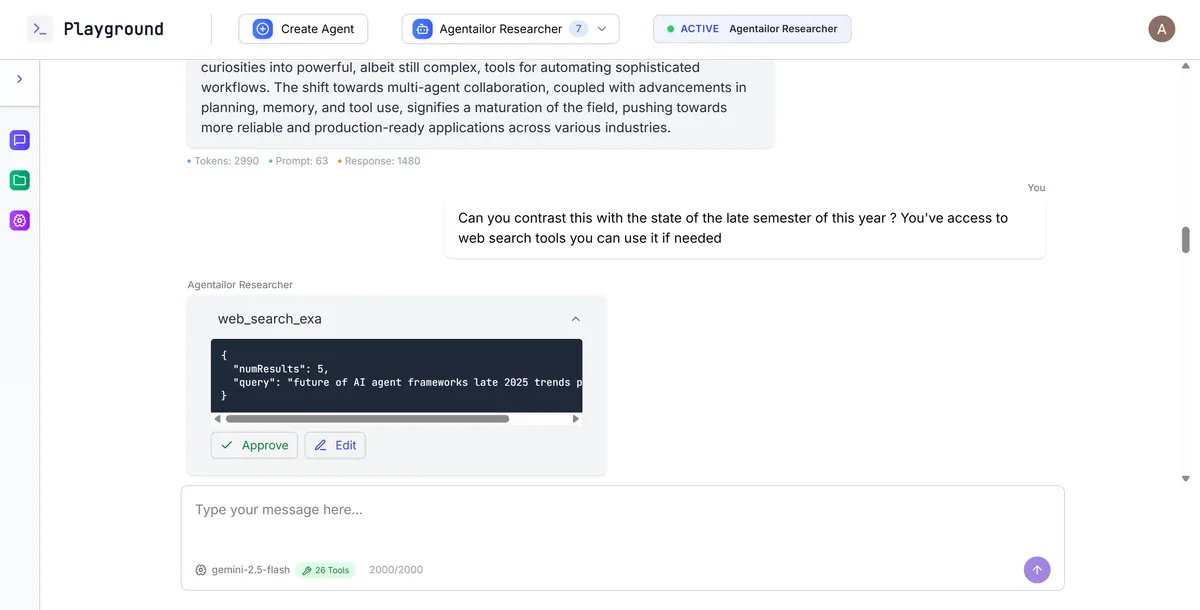Approve the web_search_exa tool call
1200x610 pixels.
point(254,445)
